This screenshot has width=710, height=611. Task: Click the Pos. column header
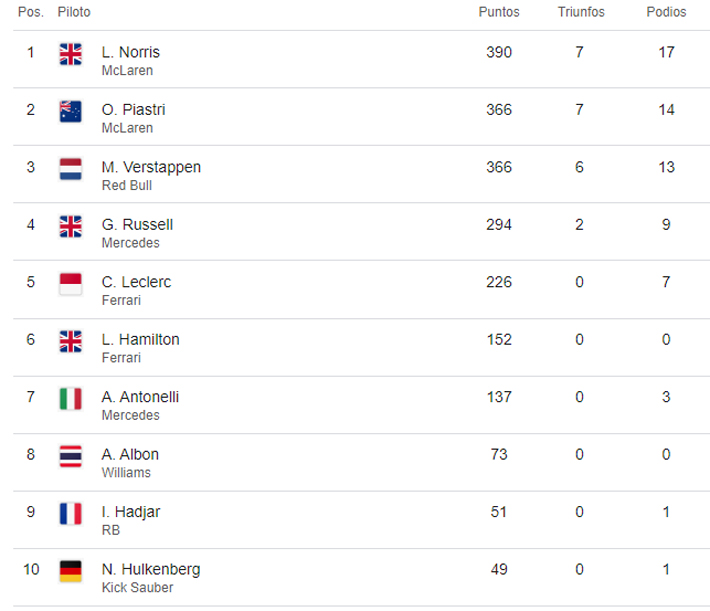pos(30,13)
